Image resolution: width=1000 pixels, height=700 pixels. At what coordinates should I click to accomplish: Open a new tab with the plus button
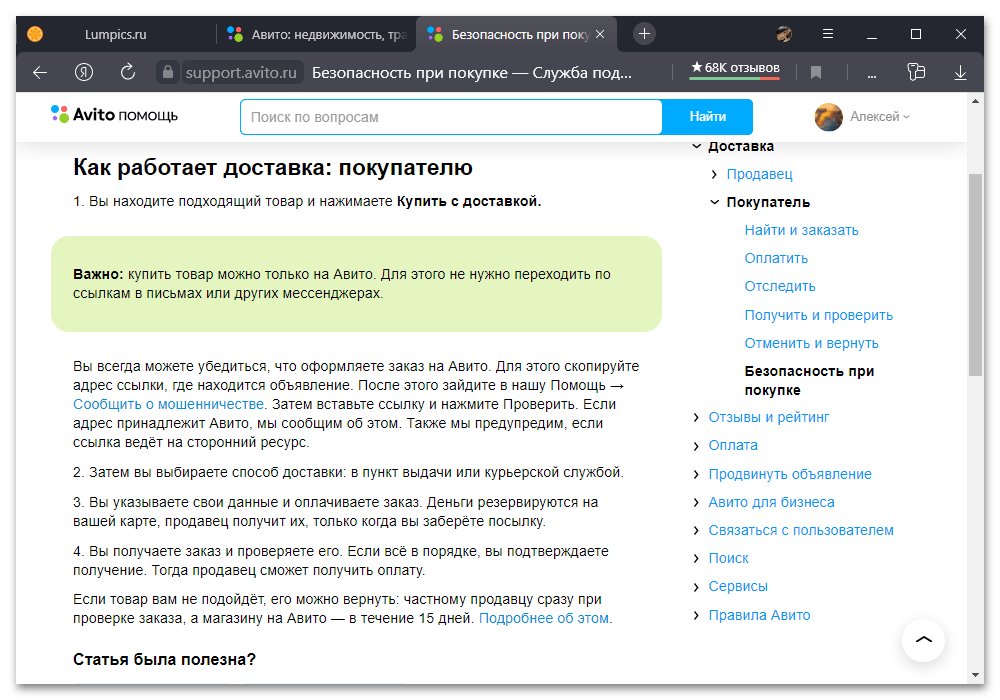click(x=644, y=34)
